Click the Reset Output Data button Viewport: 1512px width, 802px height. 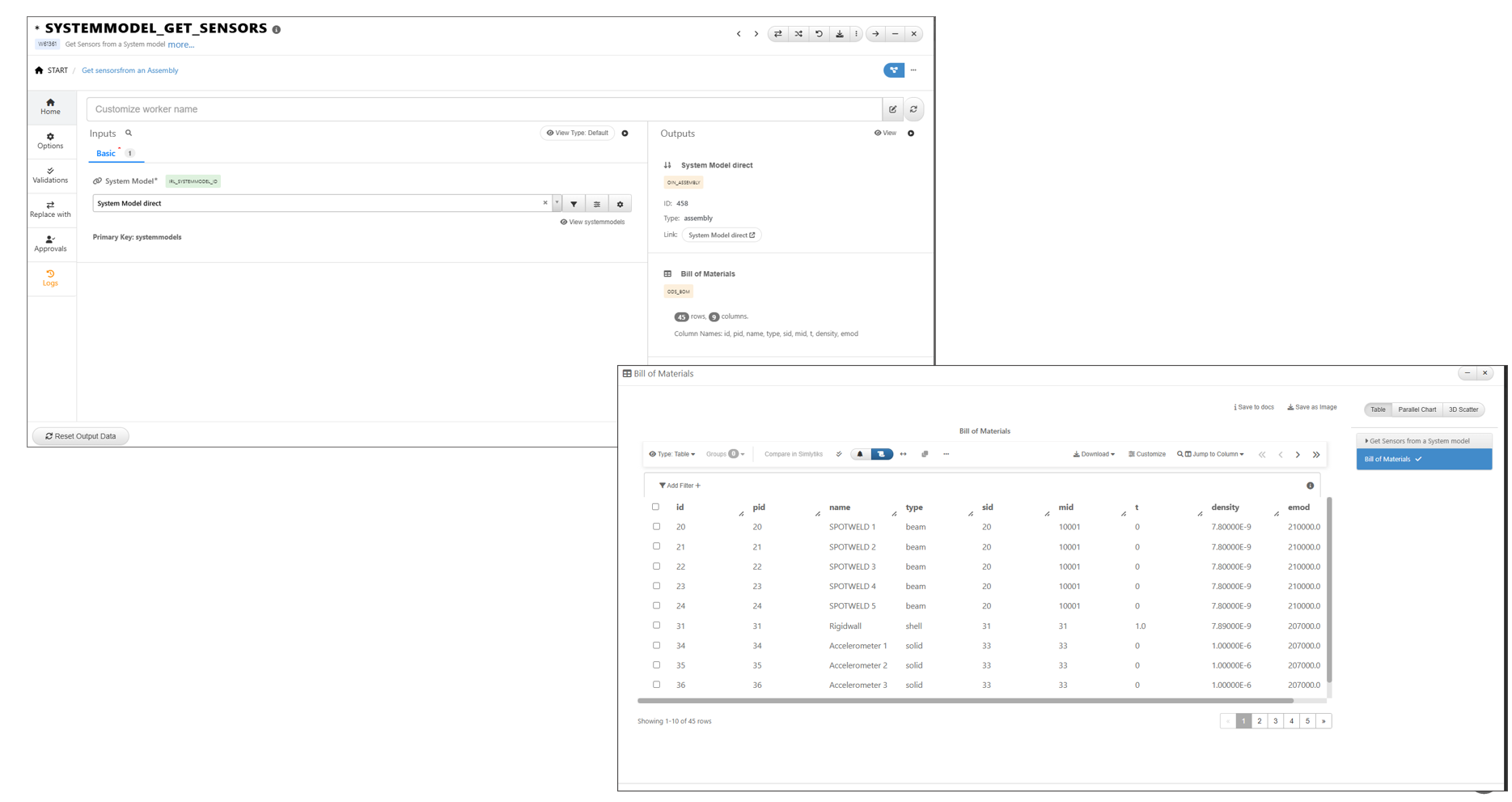81,436
